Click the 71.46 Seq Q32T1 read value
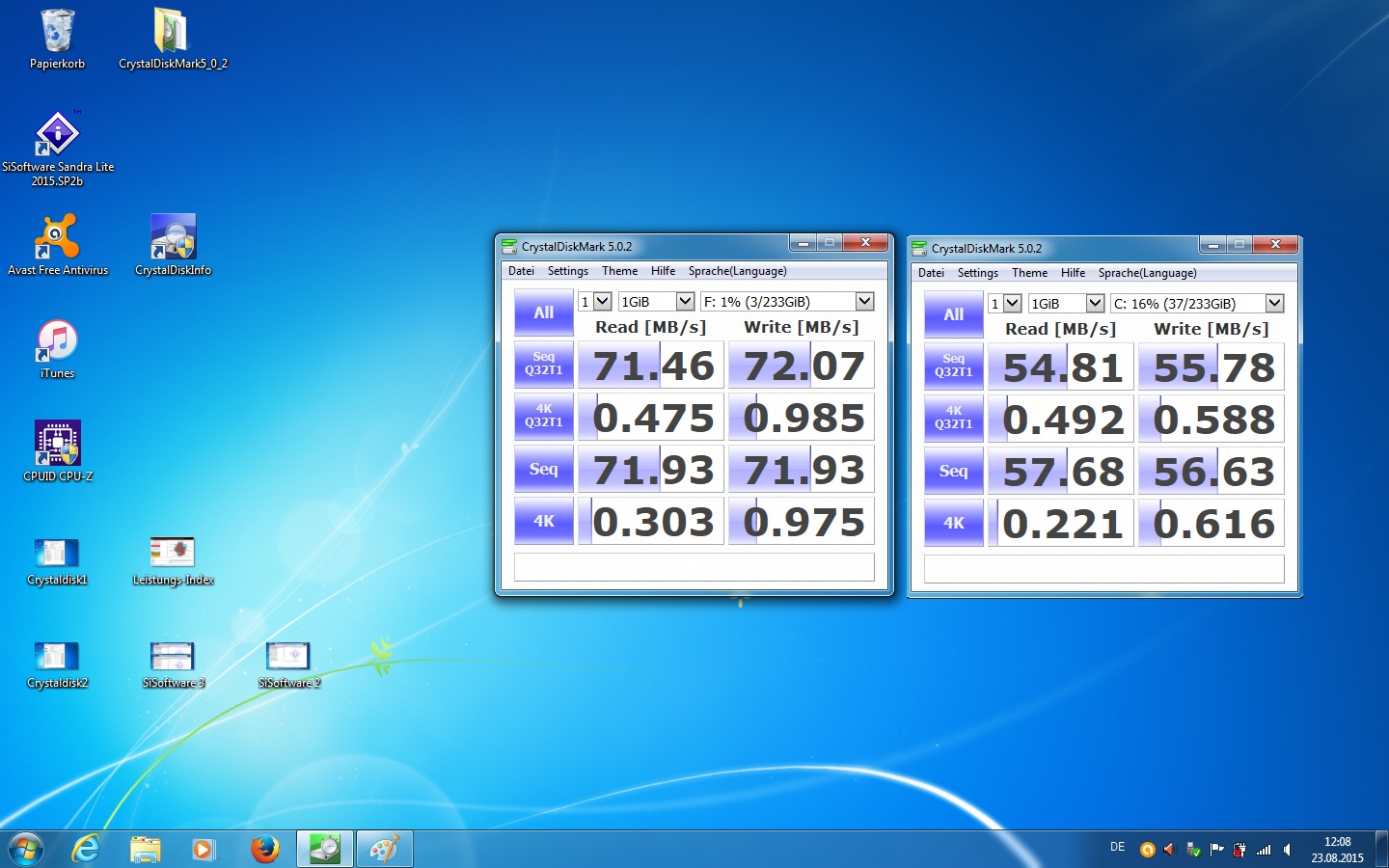The width and height of the screenshot is (1389, 868). [651, 366]
